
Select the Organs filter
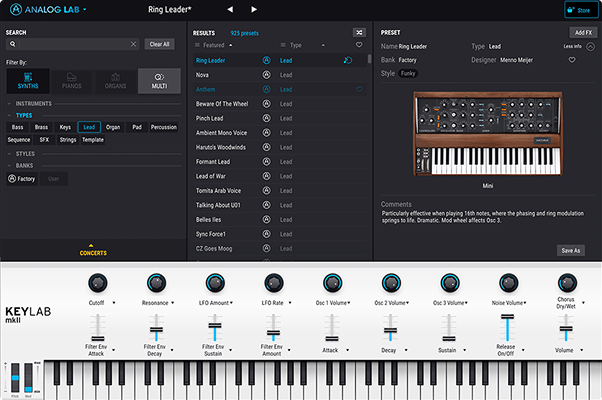point(116,81)
